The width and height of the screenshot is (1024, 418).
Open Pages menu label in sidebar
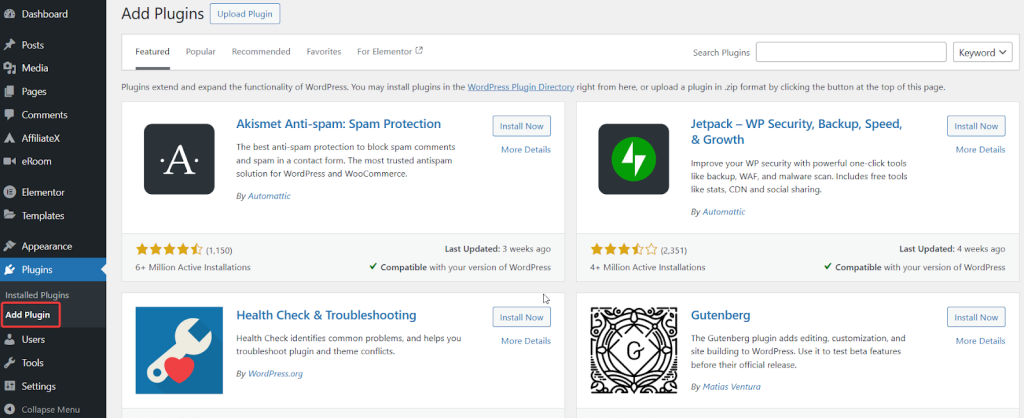pyautogui.click(x=34, y=91)
